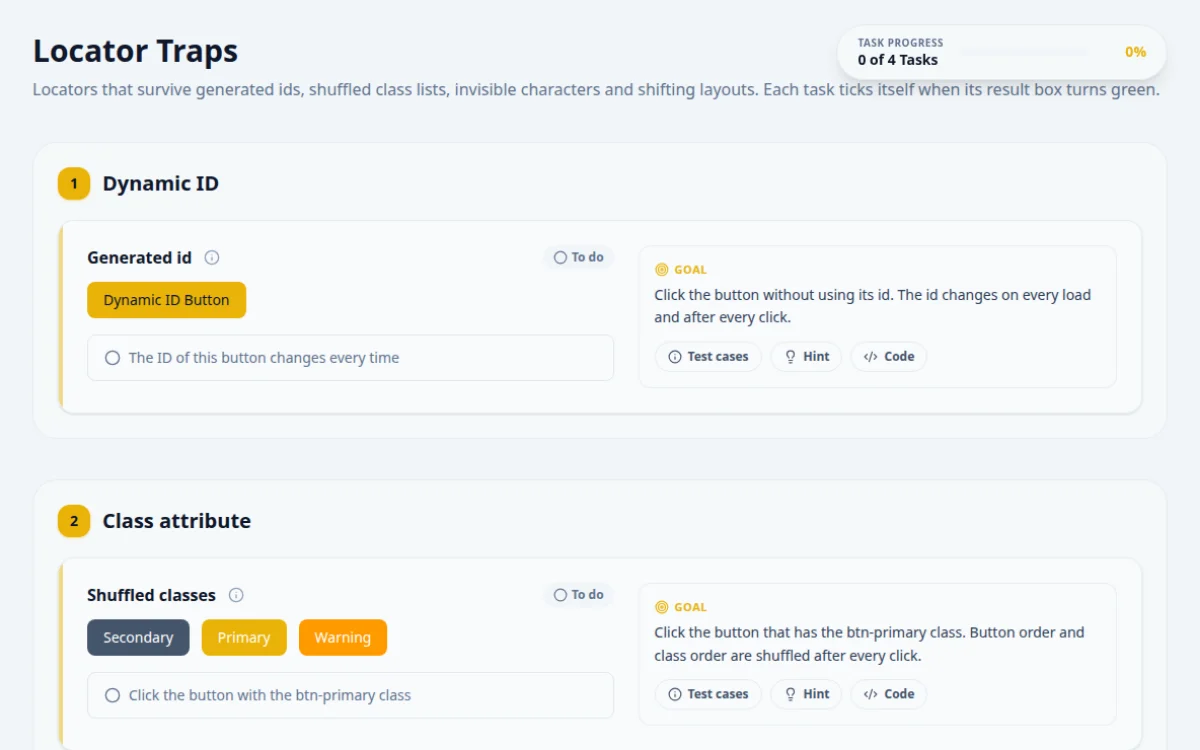Viewport: 1200px width, 750px height.
Task: Click the number 1 badge for Dynamic ID
Action: coord(74,184)
